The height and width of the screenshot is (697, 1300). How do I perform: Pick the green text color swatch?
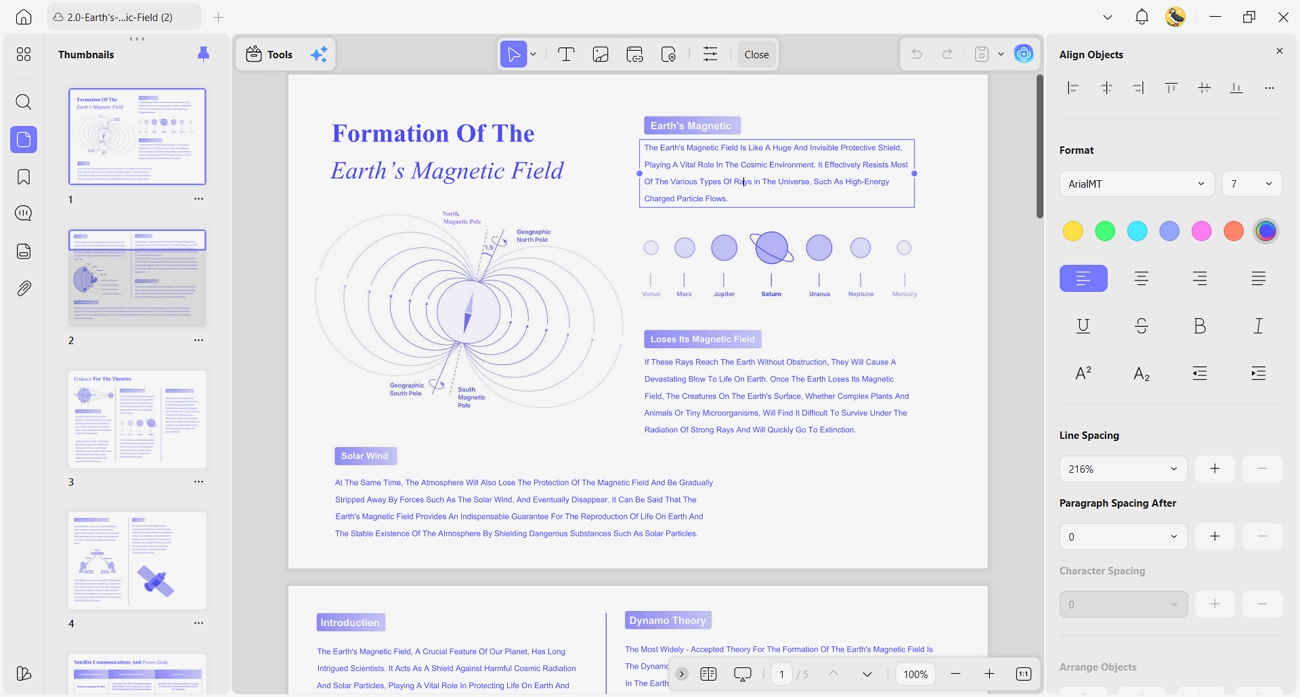click(1105, 231)
